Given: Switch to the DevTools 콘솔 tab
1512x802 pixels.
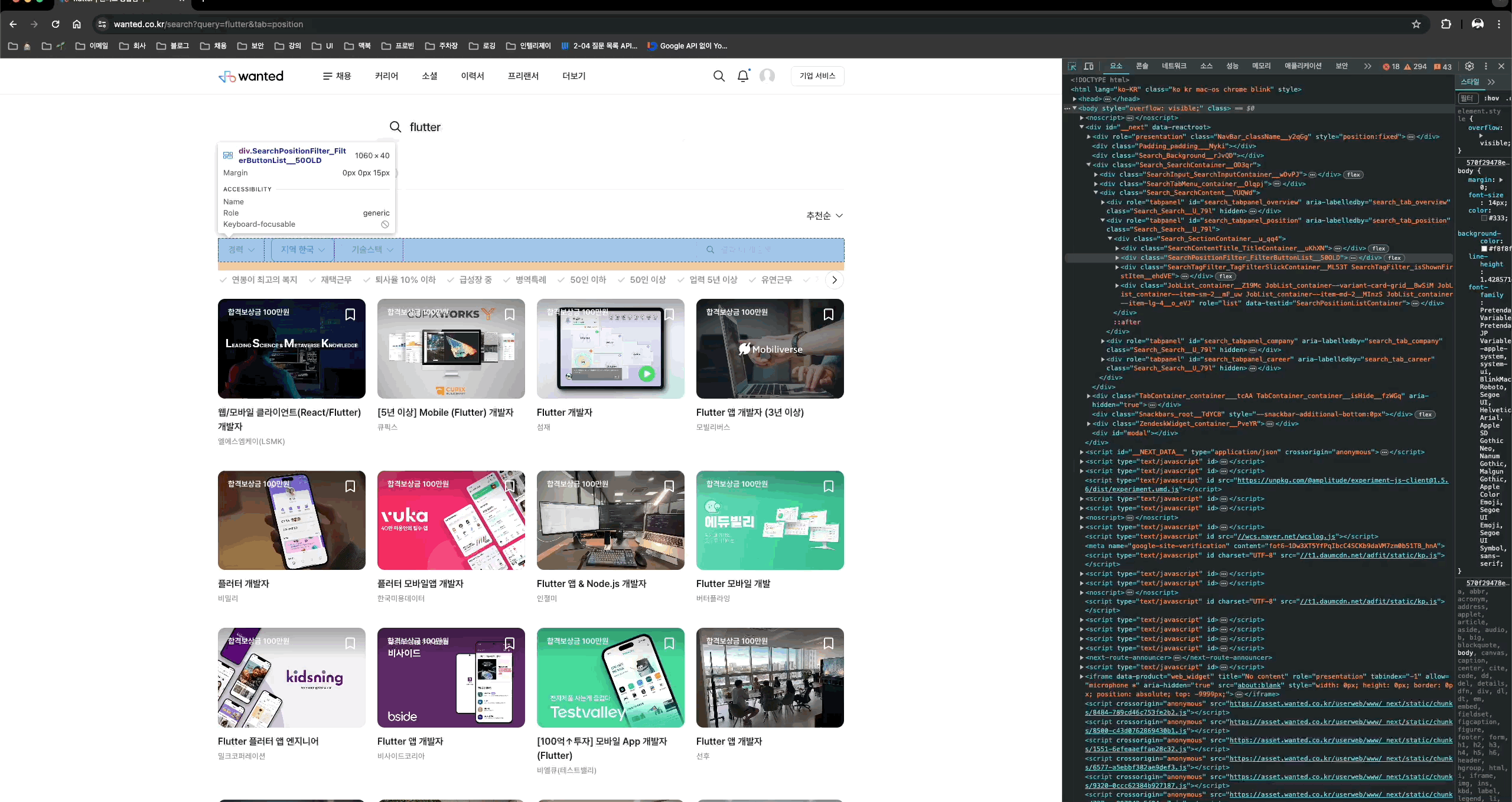Looking at the screenshot, I should tap(1142, 66).
